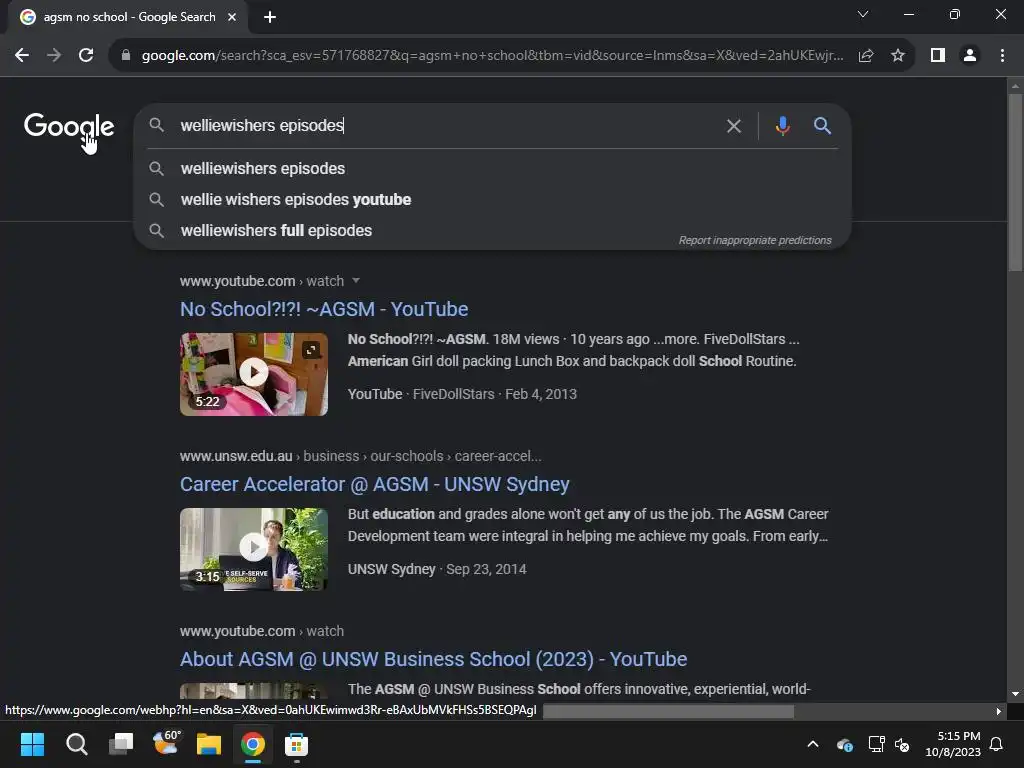Choose suggestion welliewishers episodes

[x=492, y=168]
